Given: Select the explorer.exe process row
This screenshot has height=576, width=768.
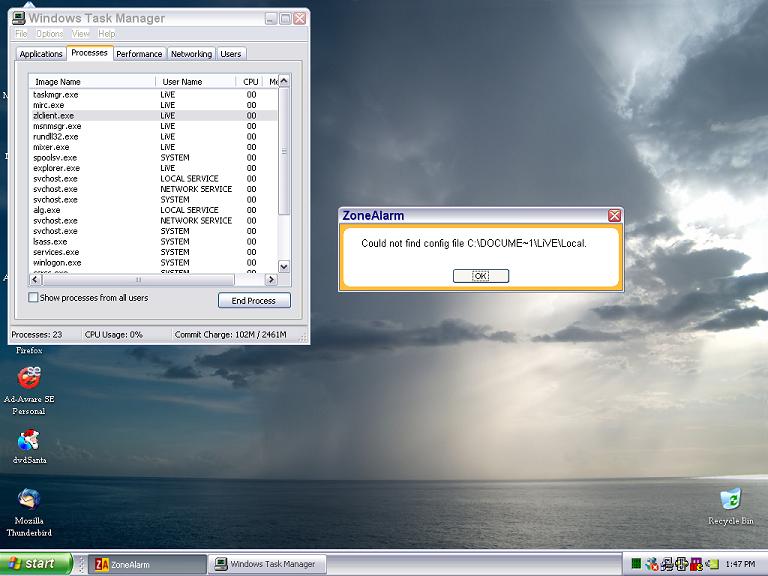Looking at the screenshot, I should 153,168.
